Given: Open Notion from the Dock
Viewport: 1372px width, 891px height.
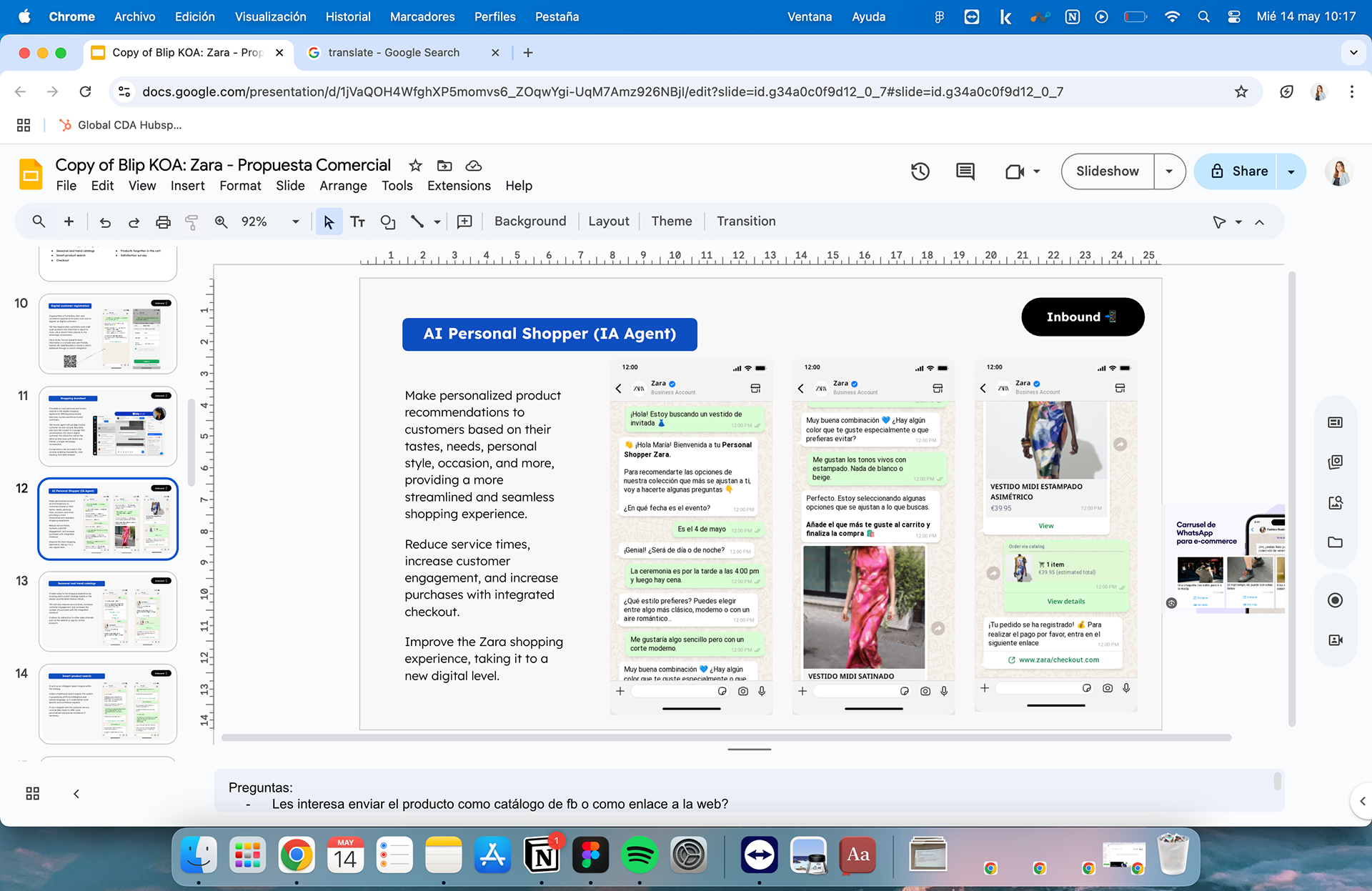Looking at the screenshot, I should click(542, 855).
